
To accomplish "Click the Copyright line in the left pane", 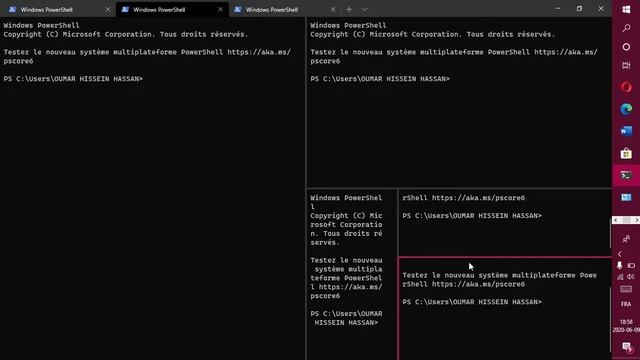I will click(x=126, y=34).
